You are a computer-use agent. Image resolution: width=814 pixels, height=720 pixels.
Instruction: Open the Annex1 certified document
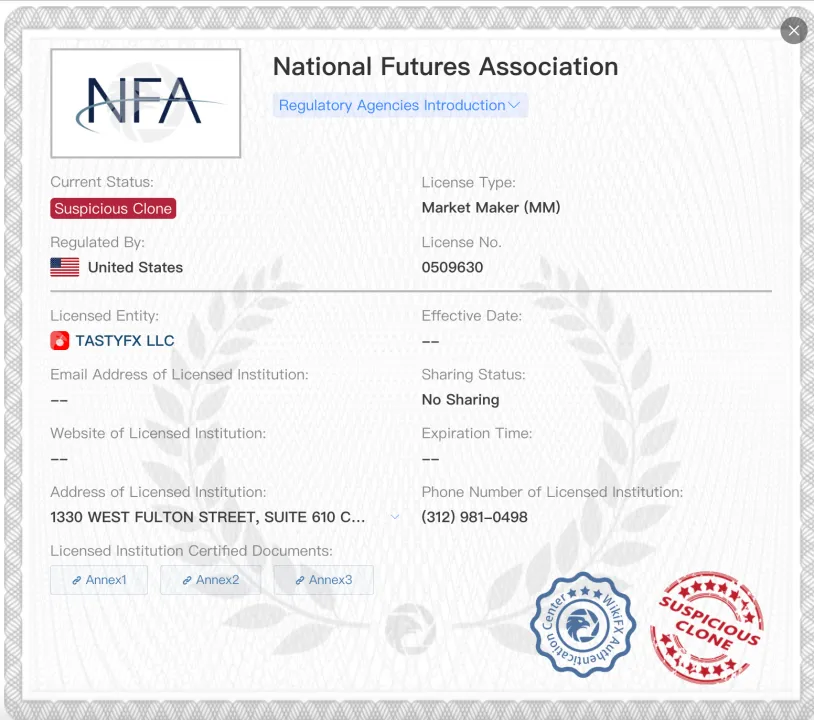99,580
